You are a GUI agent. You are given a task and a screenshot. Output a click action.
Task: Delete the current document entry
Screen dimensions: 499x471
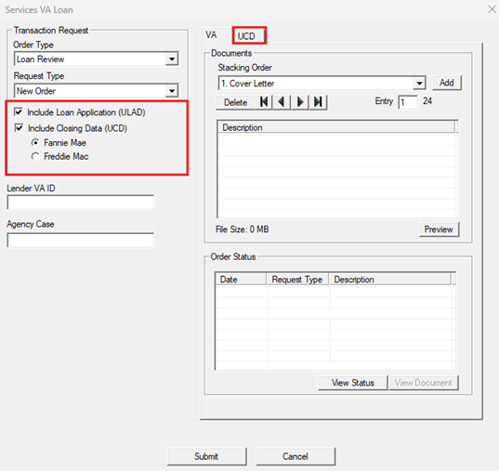click(x=235, y=102)
